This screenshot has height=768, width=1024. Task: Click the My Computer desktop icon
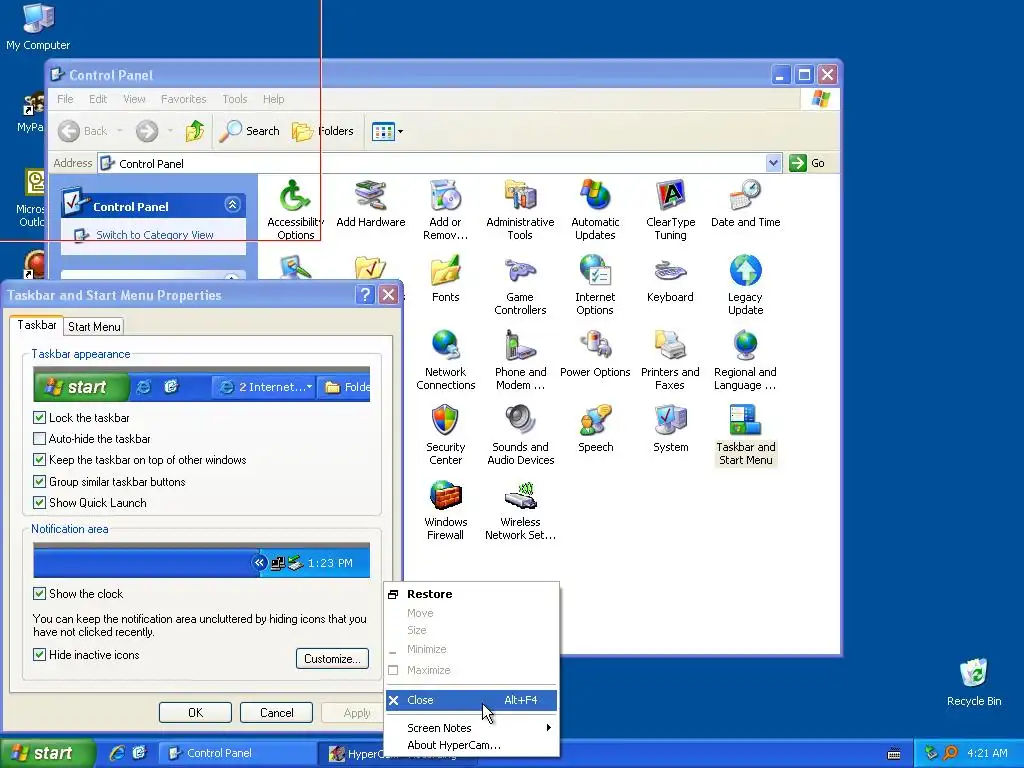[x=38, y=27]
